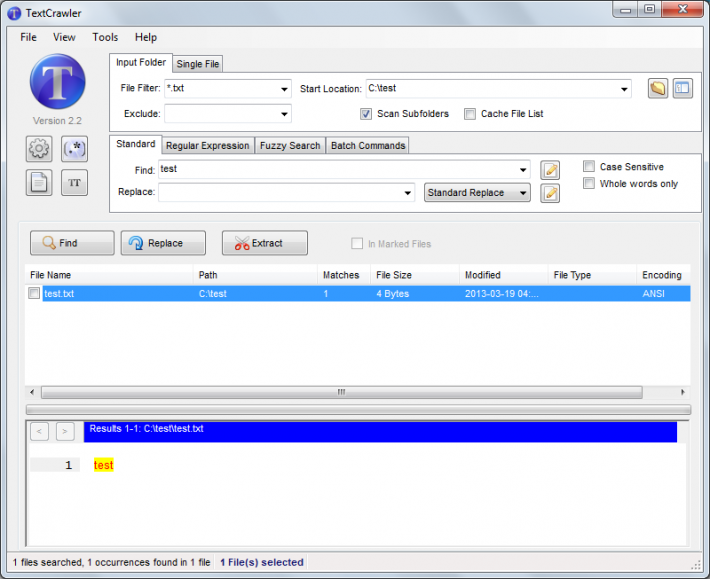Expand the Replace history dropdown arrow
This screenshot has width=710, height=579.
[408, 193]
